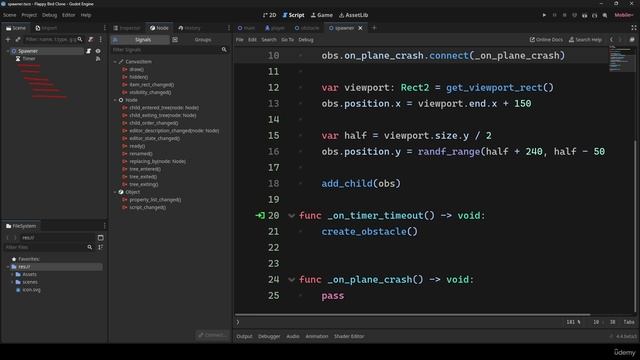
Task: Make script editor floating window icon
Action: pos(632,40)
